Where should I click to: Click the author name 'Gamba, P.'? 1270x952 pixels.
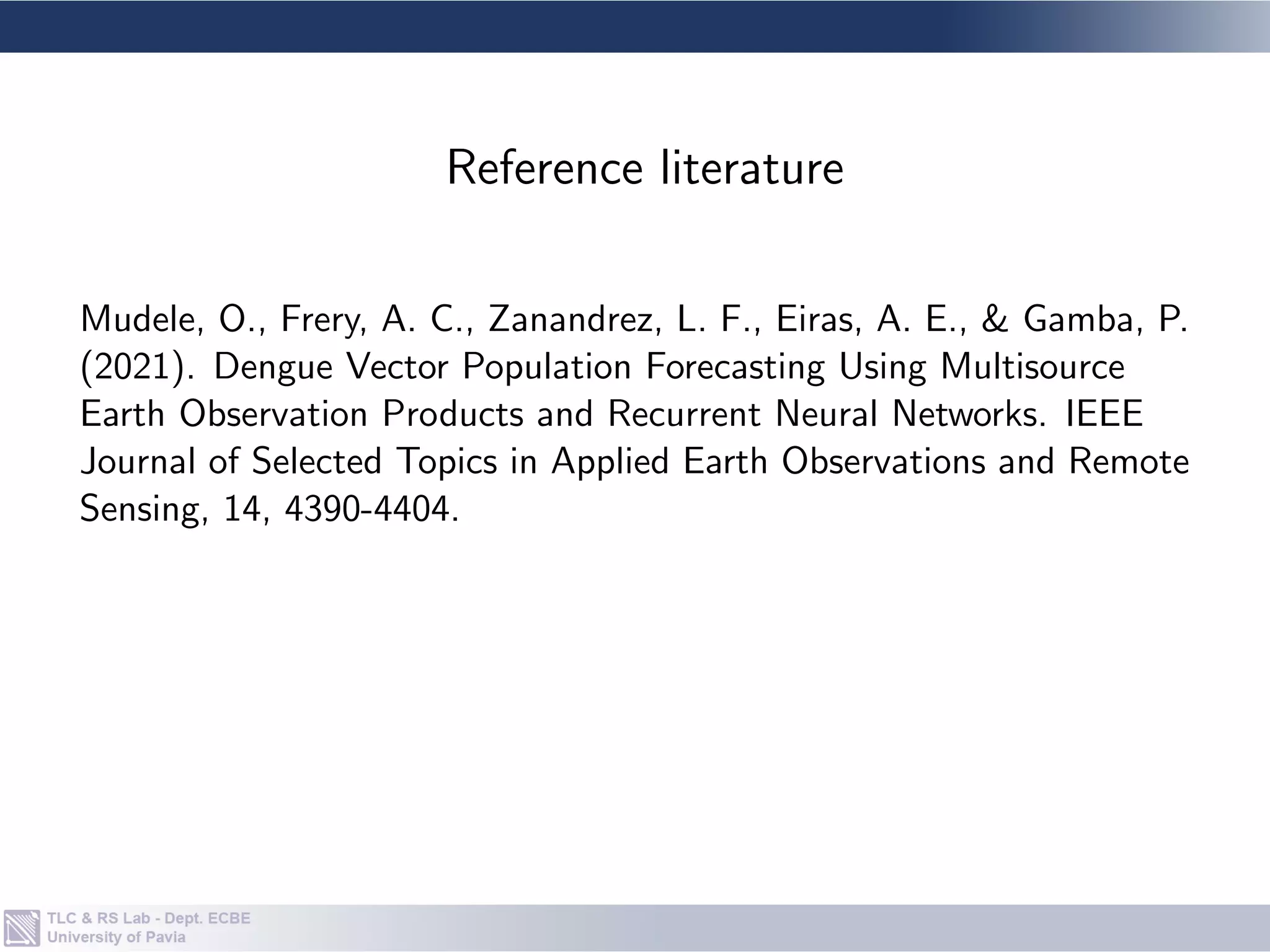1105,320
